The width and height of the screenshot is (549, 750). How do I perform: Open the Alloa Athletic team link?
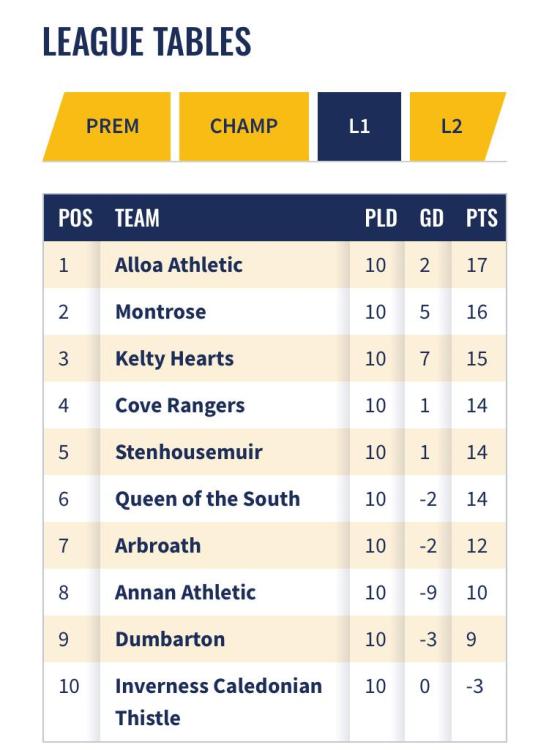click(x=179, y=265)
